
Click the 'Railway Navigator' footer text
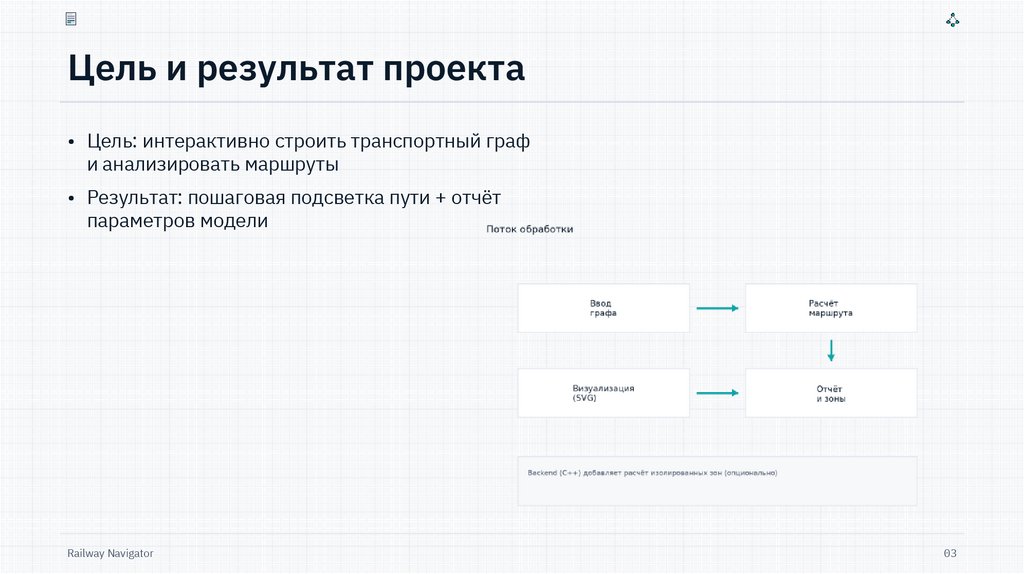110,553
